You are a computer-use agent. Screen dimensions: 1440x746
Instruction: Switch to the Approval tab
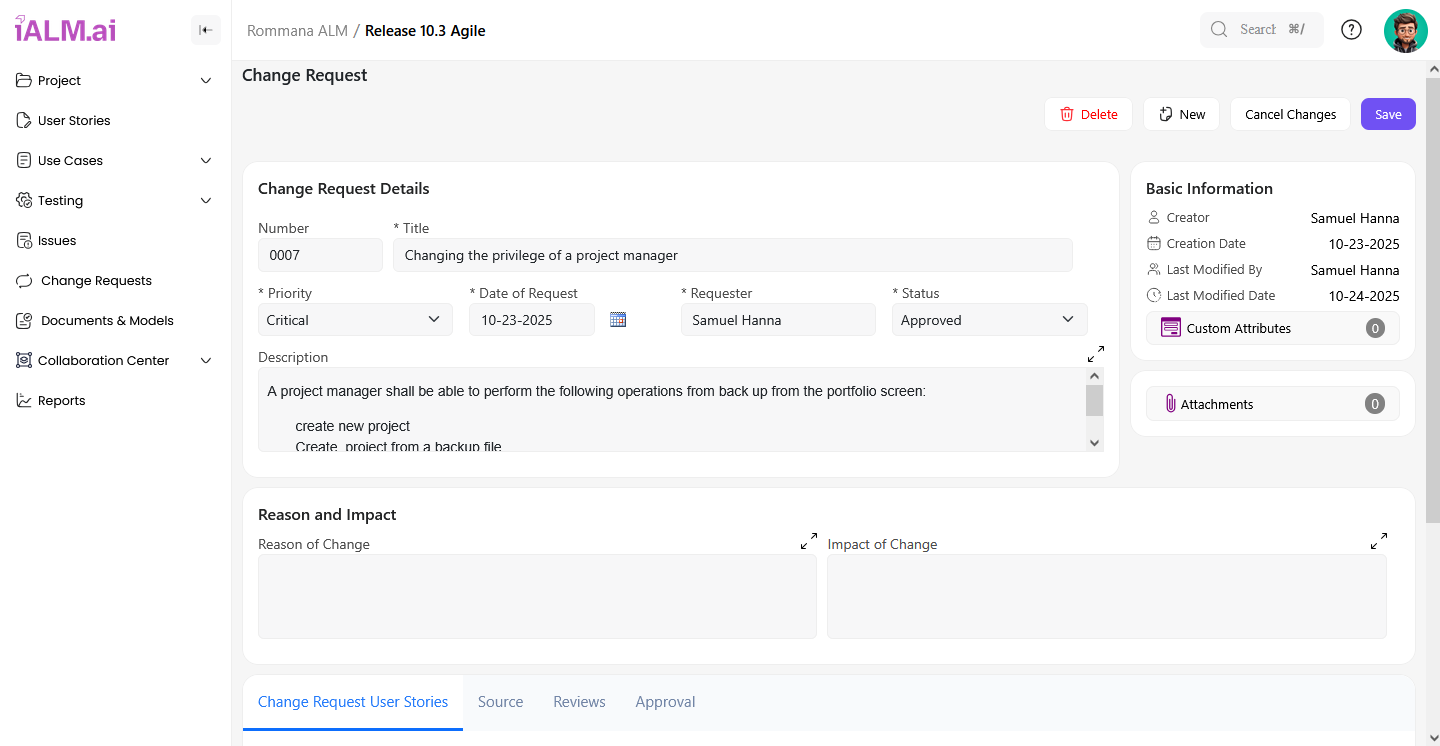[665, 702]
